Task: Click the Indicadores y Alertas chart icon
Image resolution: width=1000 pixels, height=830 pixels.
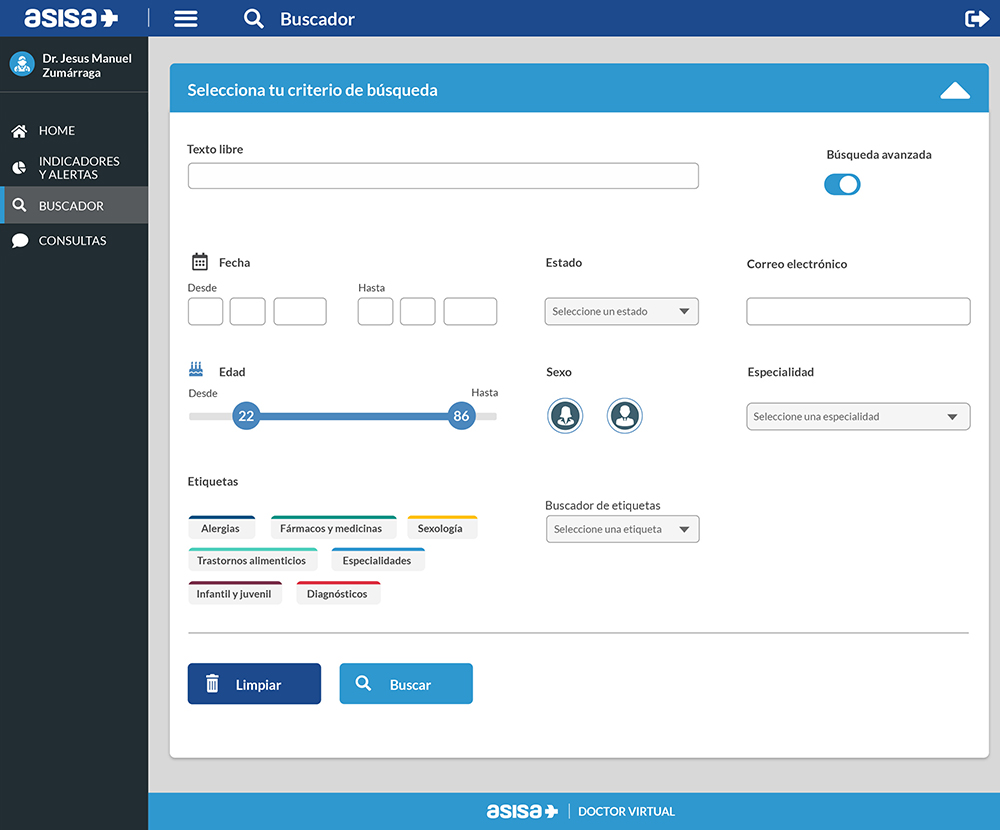Action: (19, 168)
